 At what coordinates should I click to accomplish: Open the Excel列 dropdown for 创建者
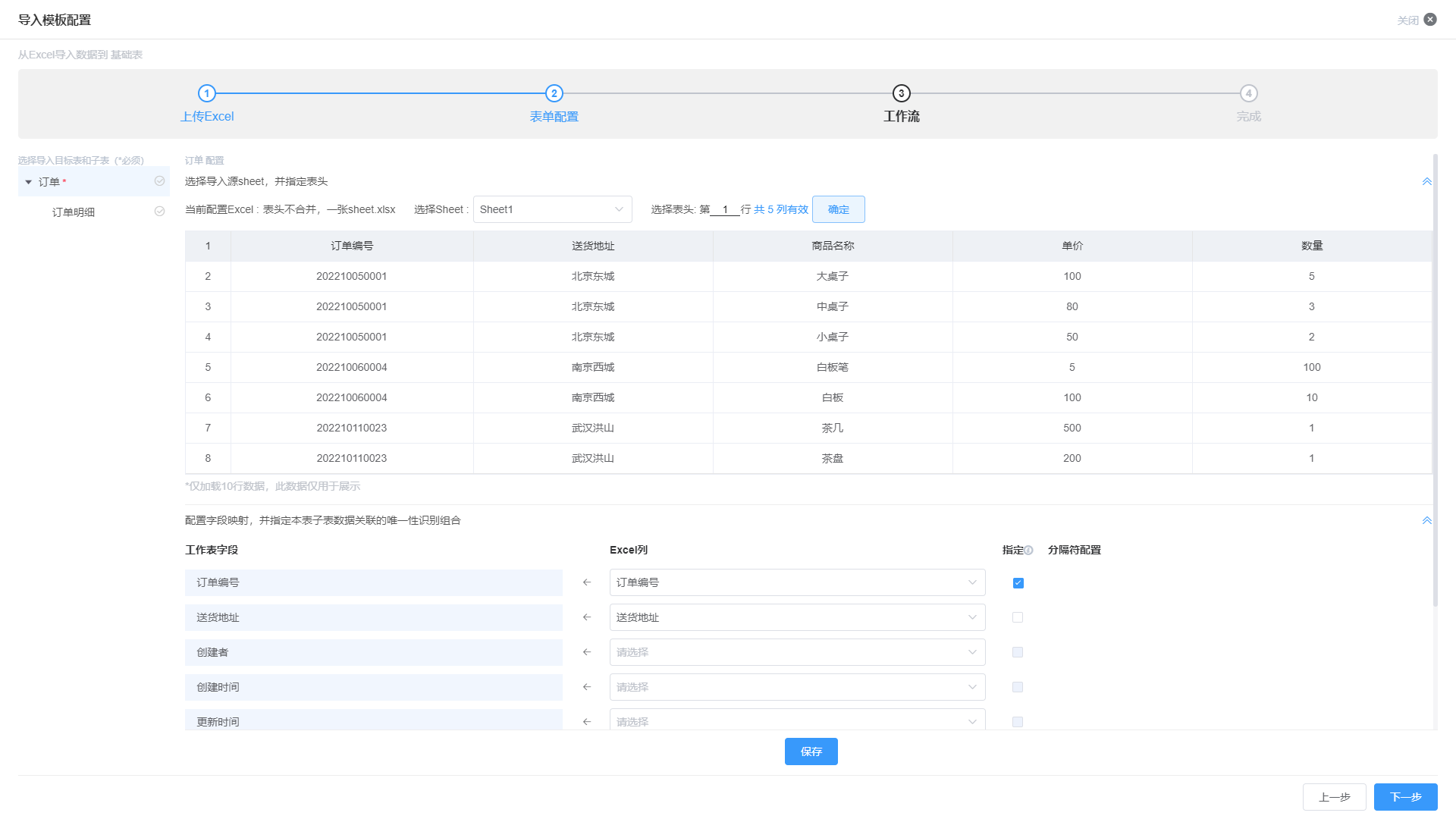(x=797, y=652)
